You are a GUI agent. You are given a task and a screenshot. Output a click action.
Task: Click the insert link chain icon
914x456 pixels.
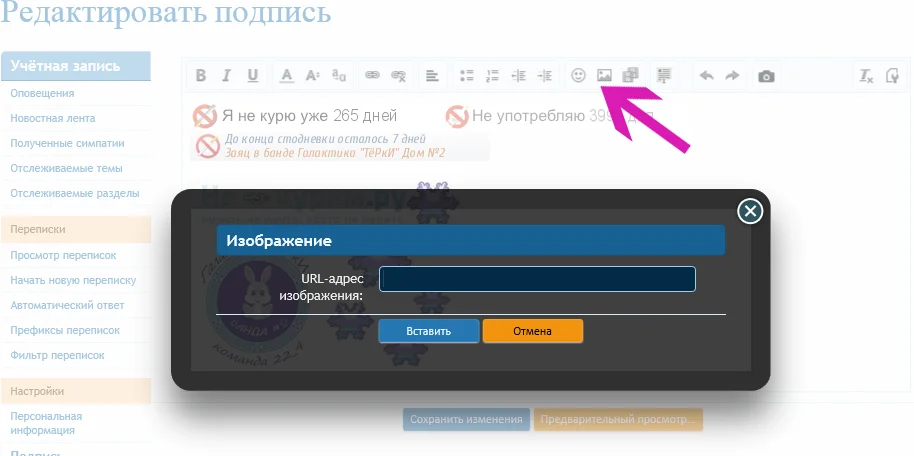[372, 75]
